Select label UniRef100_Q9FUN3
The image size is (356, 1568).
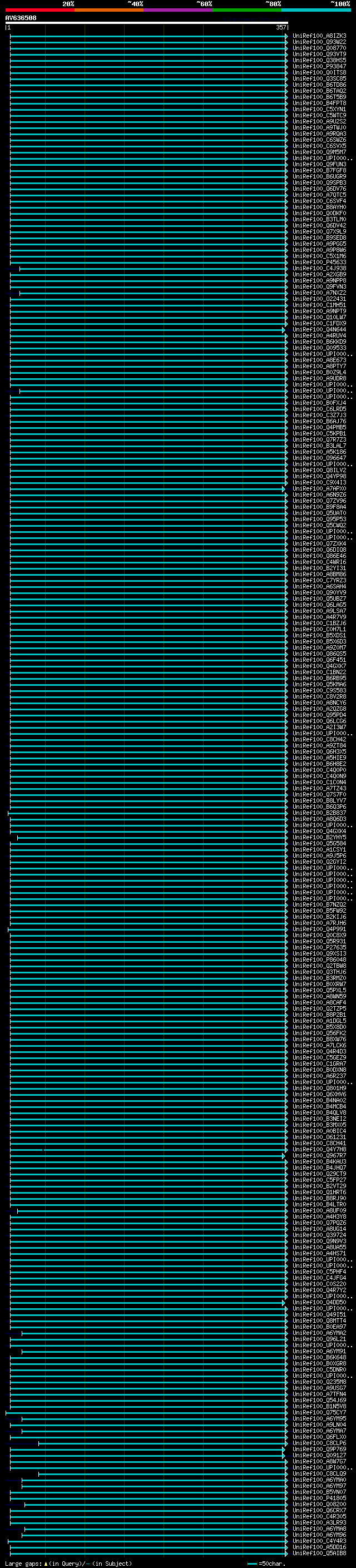[319, 164]
